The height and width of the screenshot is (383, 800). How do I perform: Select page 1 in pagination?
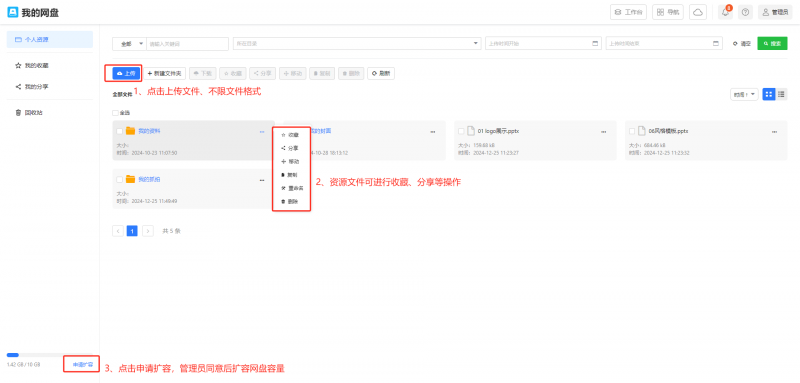click(132, 231)
